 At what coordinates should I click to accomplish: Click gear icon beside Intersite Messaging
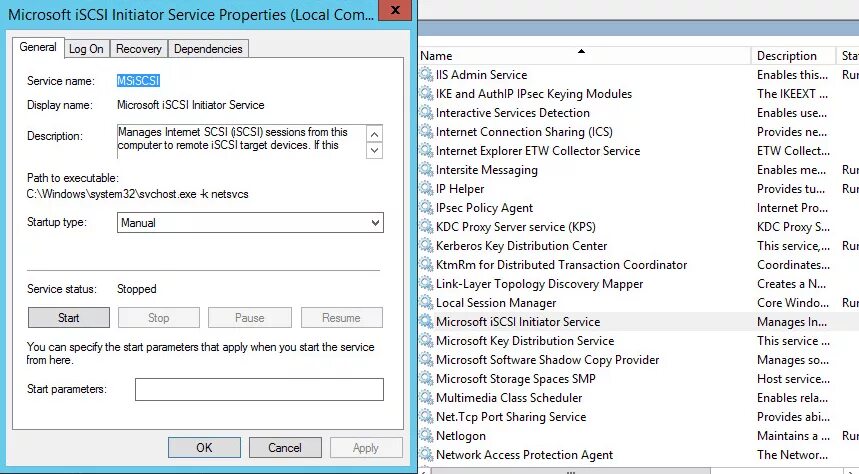pos(426,169)
